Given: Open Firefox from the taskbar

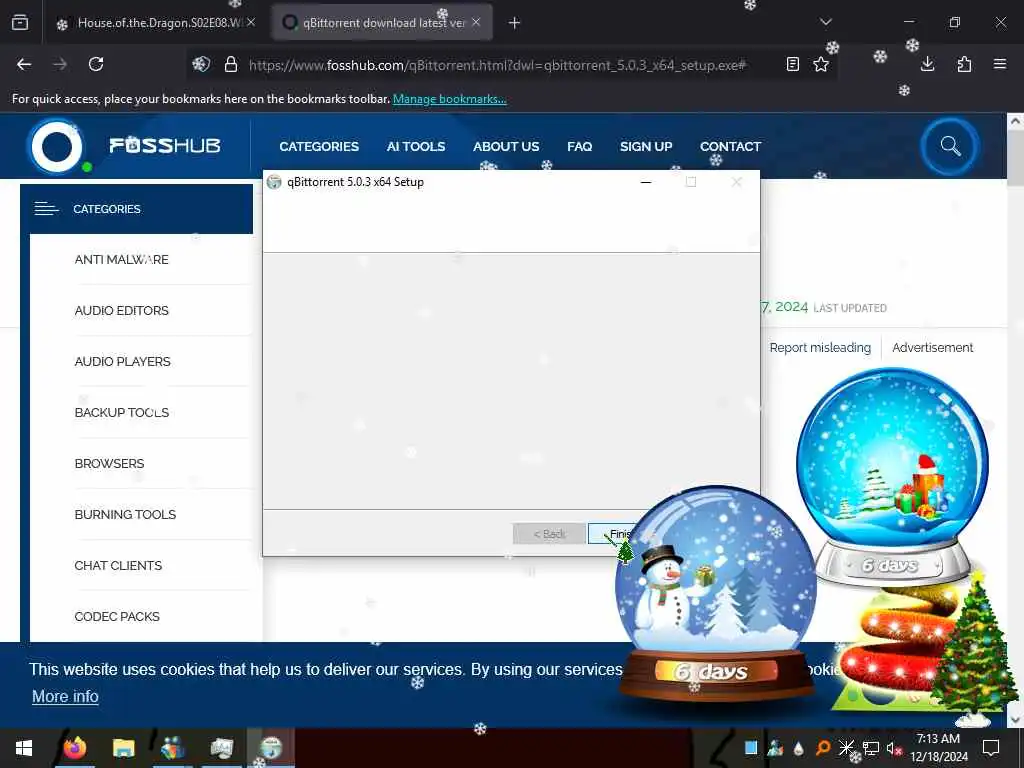Looking at the screenshot, I should pyautogui.click(x=74, y=748).
